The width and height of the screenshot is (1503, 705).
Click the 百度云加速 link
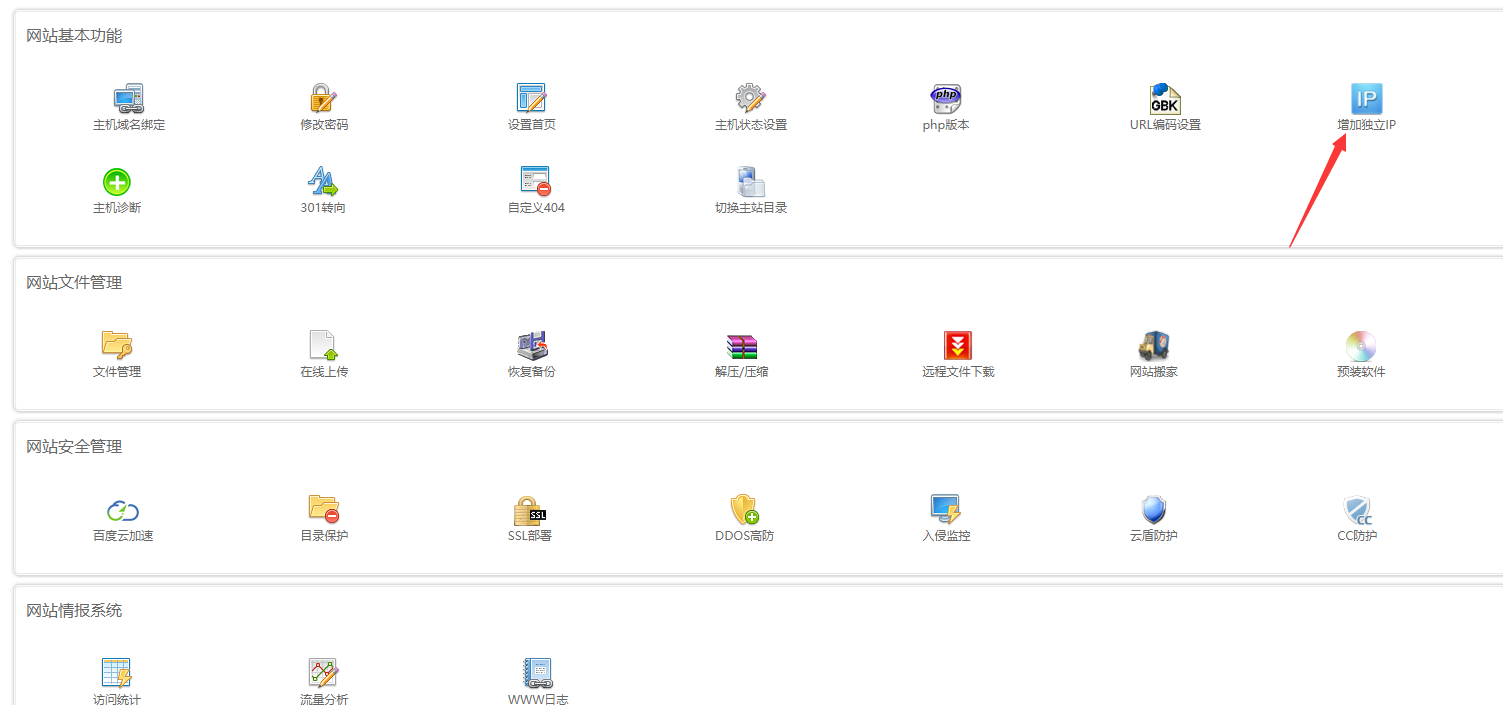[x=123, y=535]
